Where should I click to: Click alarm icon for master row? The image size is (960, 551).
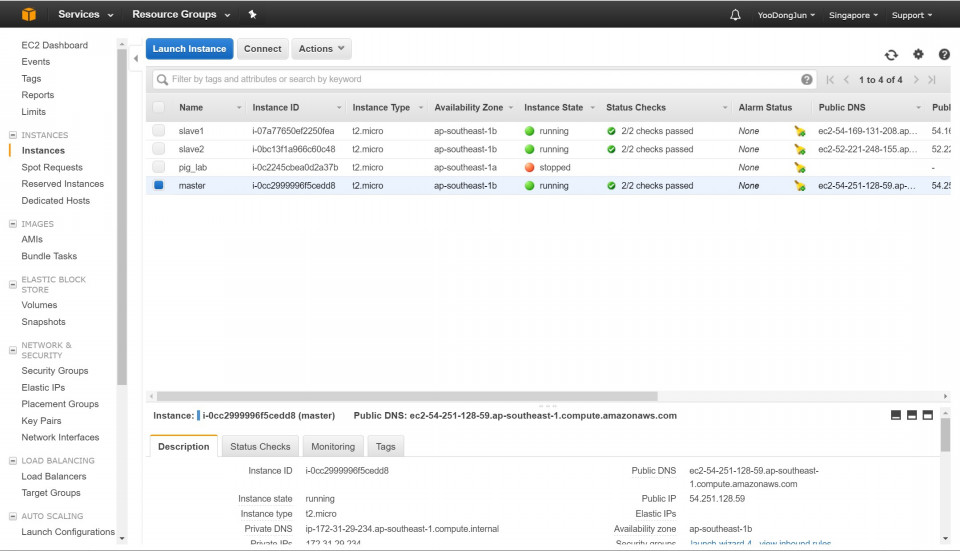point(800,186)
